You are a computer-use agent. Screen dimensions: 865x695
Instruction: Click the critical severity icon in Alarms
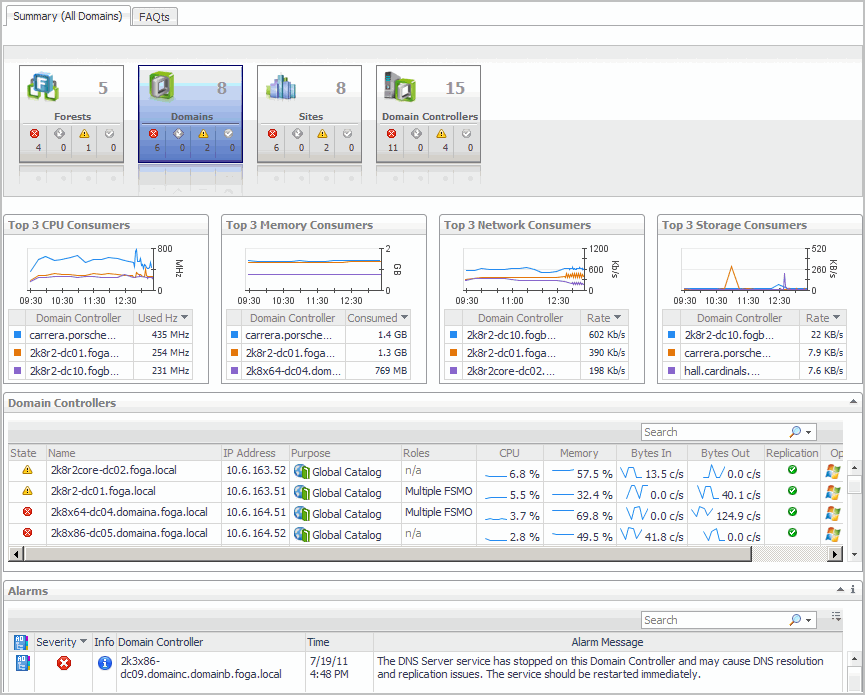pos(64,662)
